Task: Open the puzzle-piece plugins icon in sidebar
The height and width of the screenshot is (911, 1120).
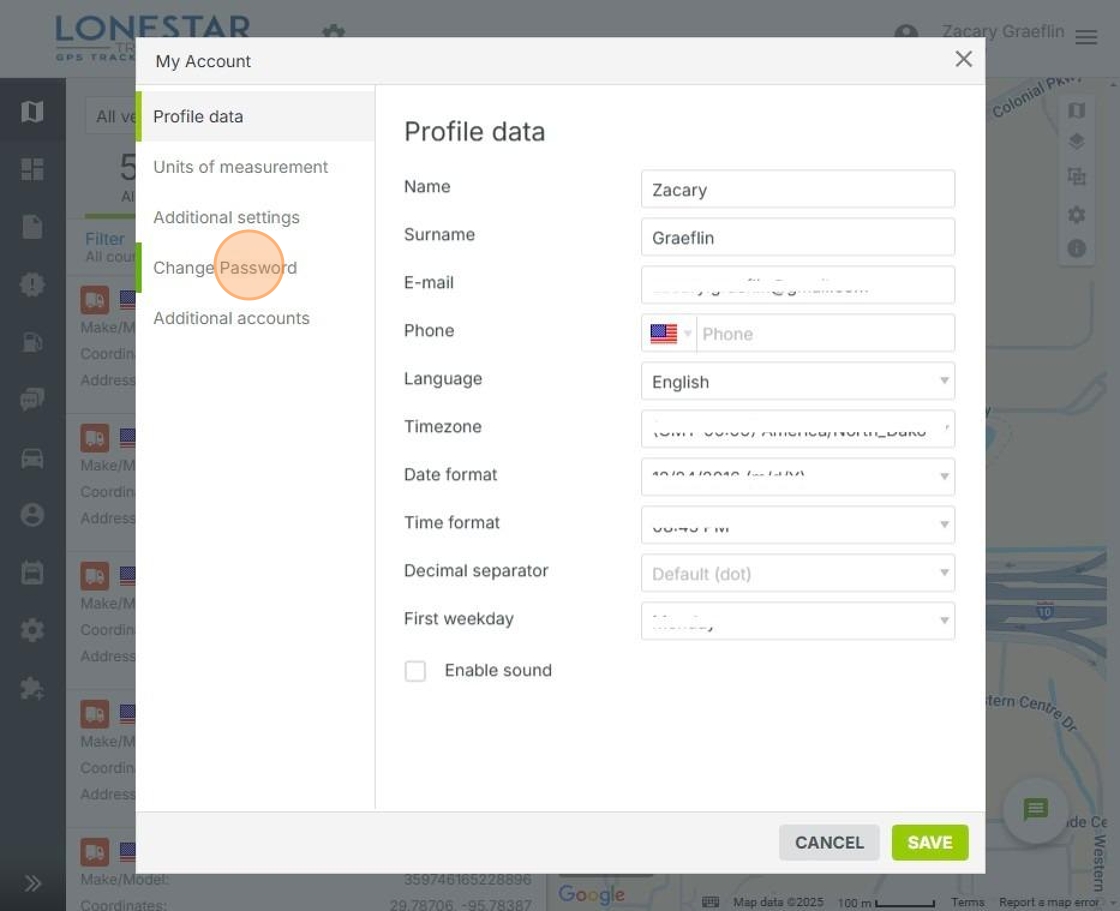Action: point(32,688)
